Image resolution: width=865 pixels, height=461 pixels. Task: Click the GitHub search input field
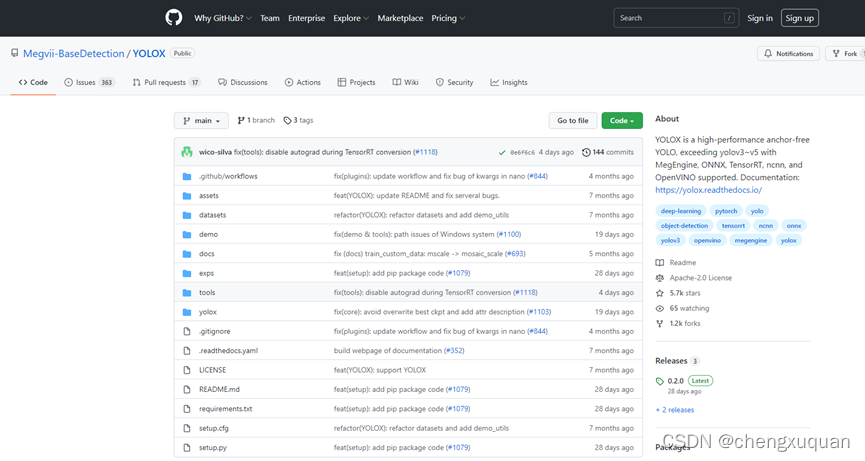676,18
